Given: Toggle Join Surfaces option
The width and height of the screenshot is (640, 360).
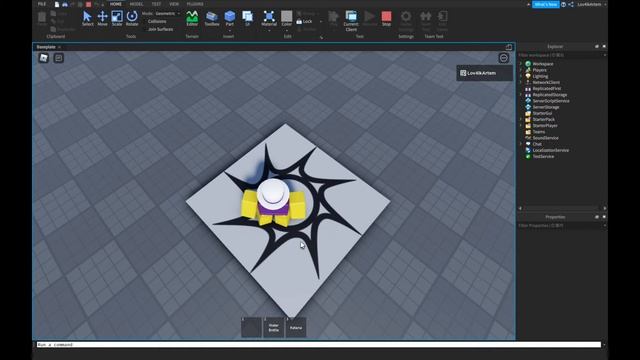Looking at the screenshot, I should click(x=160, y=29).
